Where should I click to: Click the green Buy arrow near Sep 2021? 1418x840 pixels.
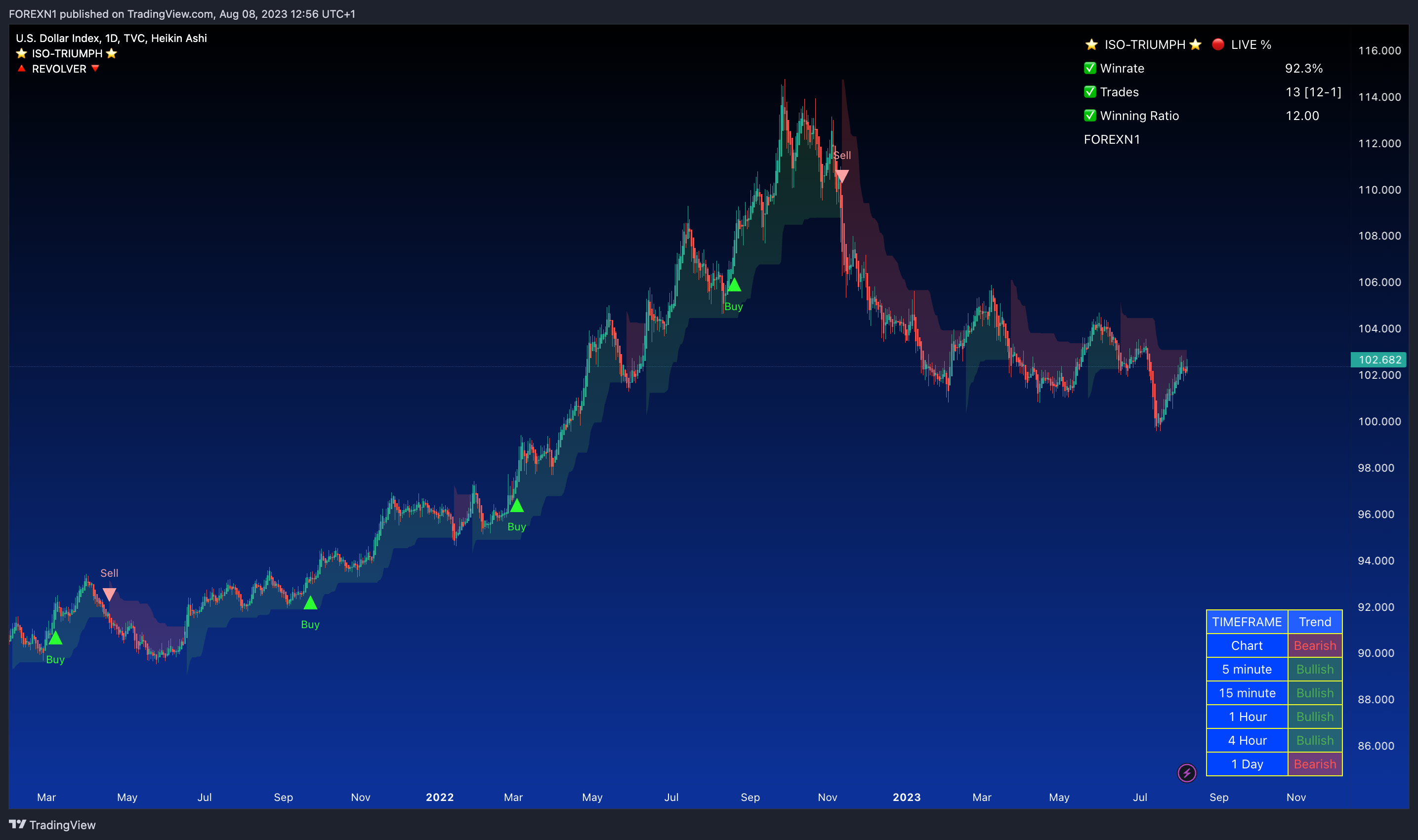[310, 603]
